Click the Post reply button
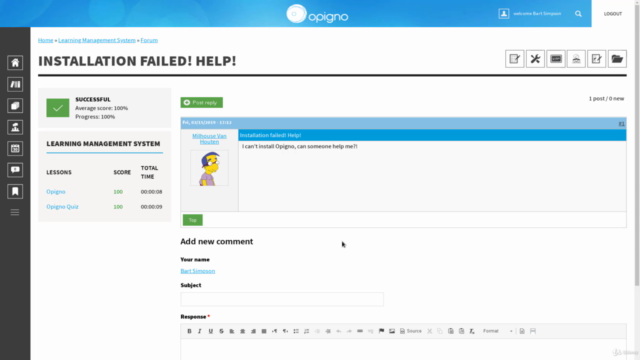 click(x=202, y=102)
